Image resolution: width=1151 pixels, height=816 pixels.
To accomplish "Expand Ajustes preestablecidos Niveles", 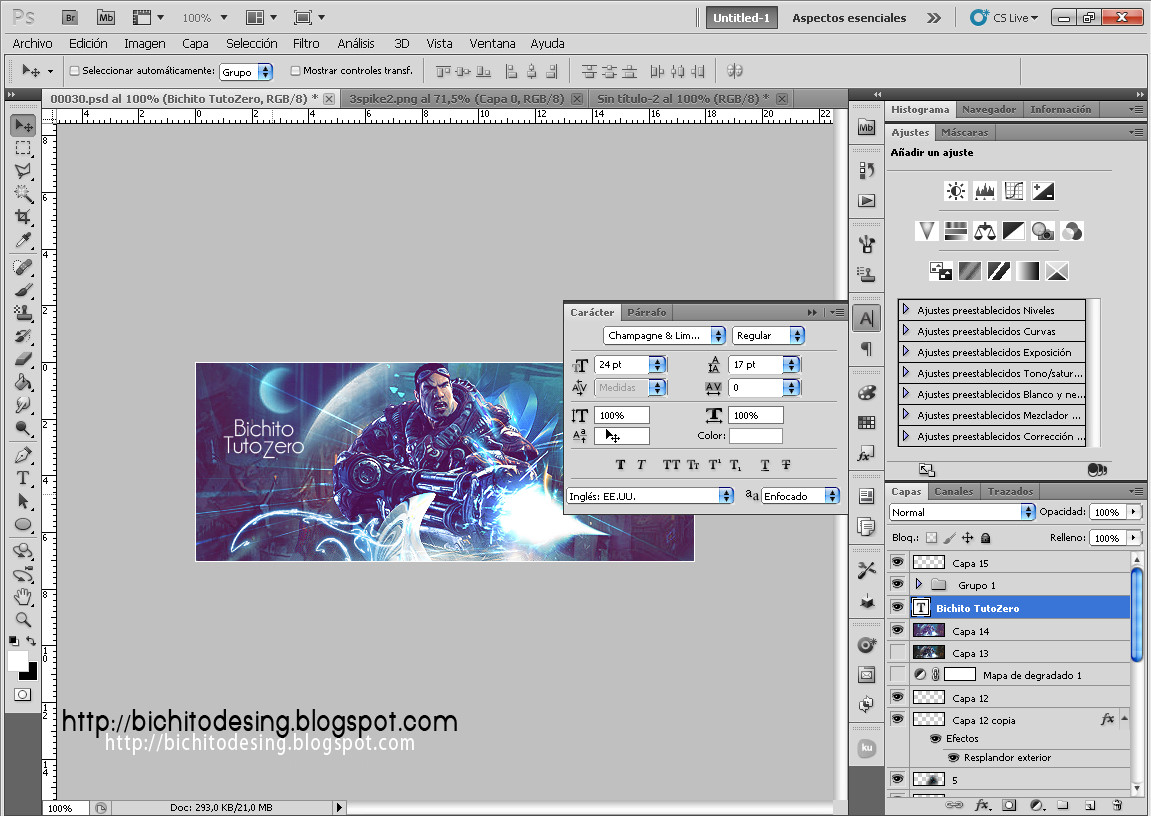I will 906,310.
